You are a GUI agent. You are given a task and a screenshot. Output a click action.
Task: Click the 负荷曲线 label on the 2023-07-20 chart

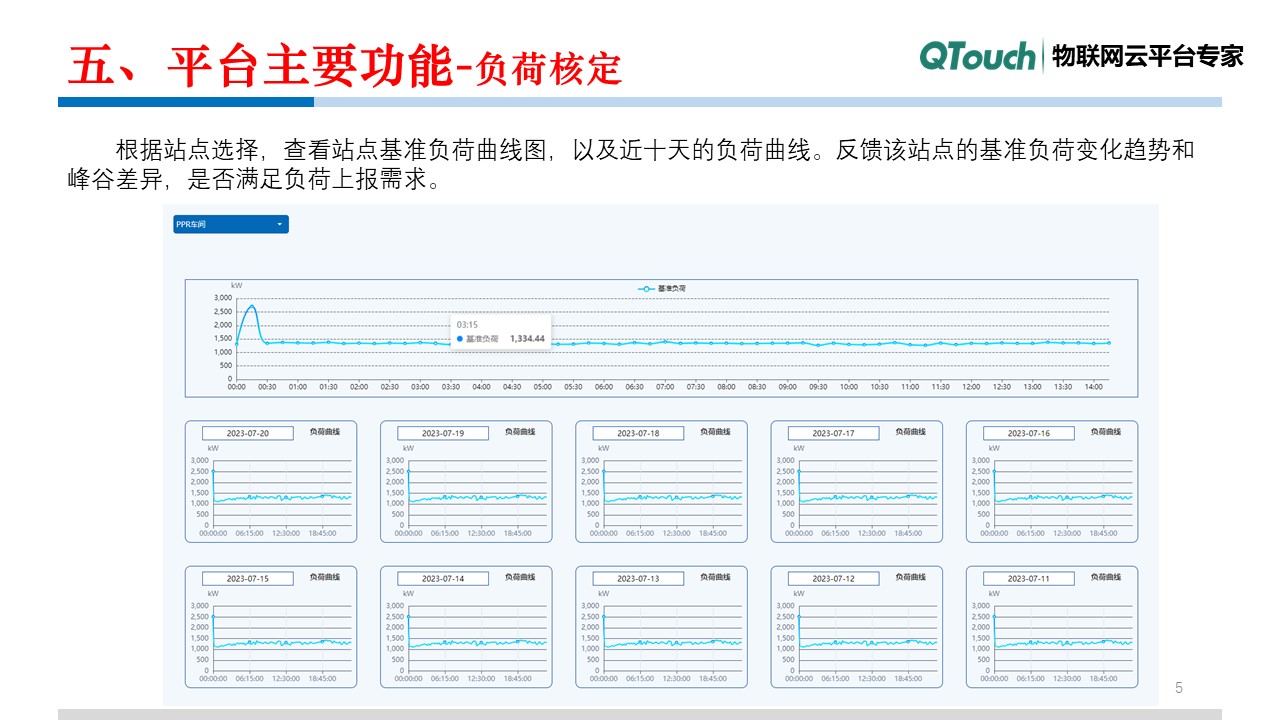(x=324, y=432)
